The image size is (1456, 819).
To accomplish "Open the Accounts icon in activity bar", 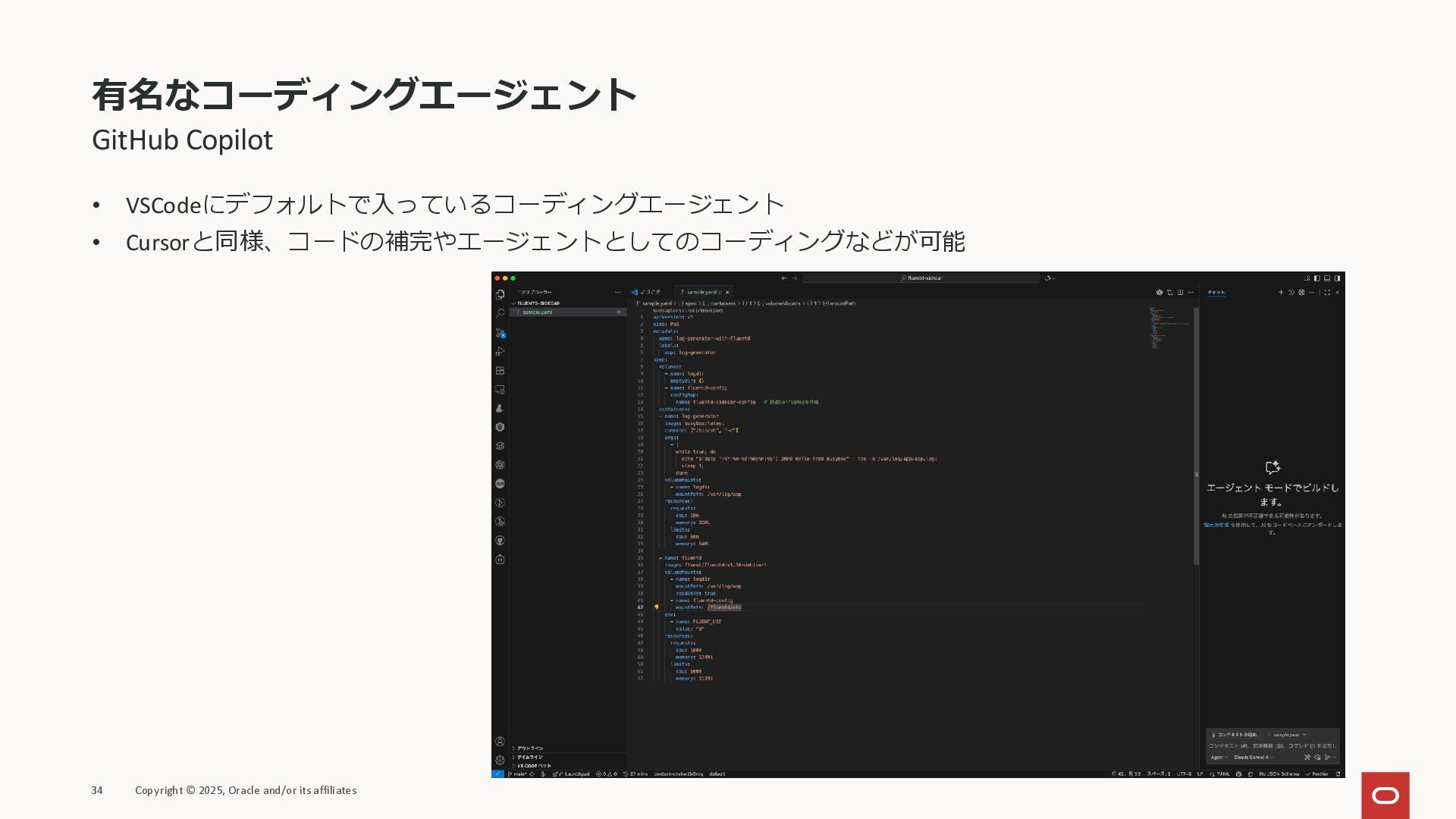I will click(x=500, y=742).
